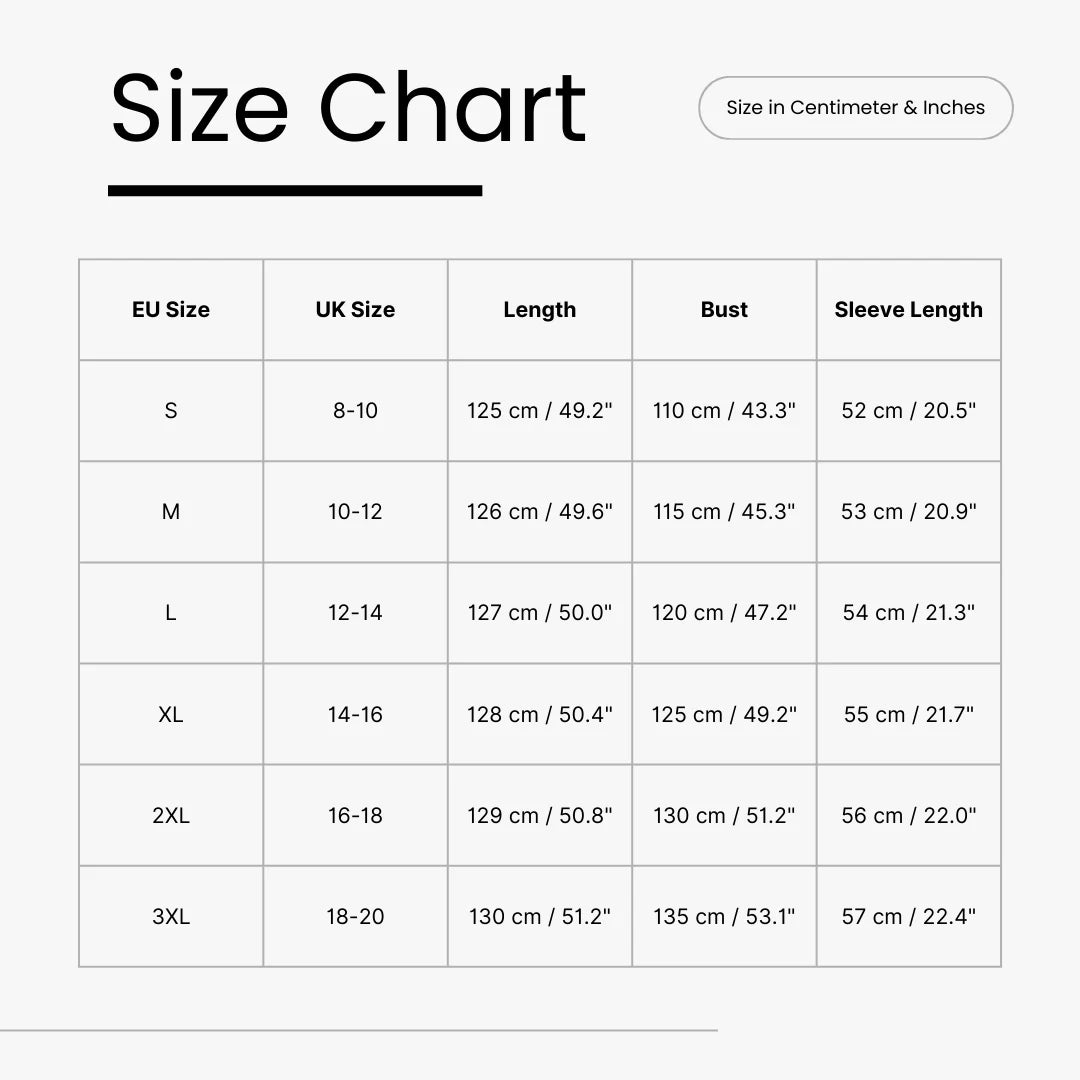Click the EU size 'XL' cell

point(171,715)
